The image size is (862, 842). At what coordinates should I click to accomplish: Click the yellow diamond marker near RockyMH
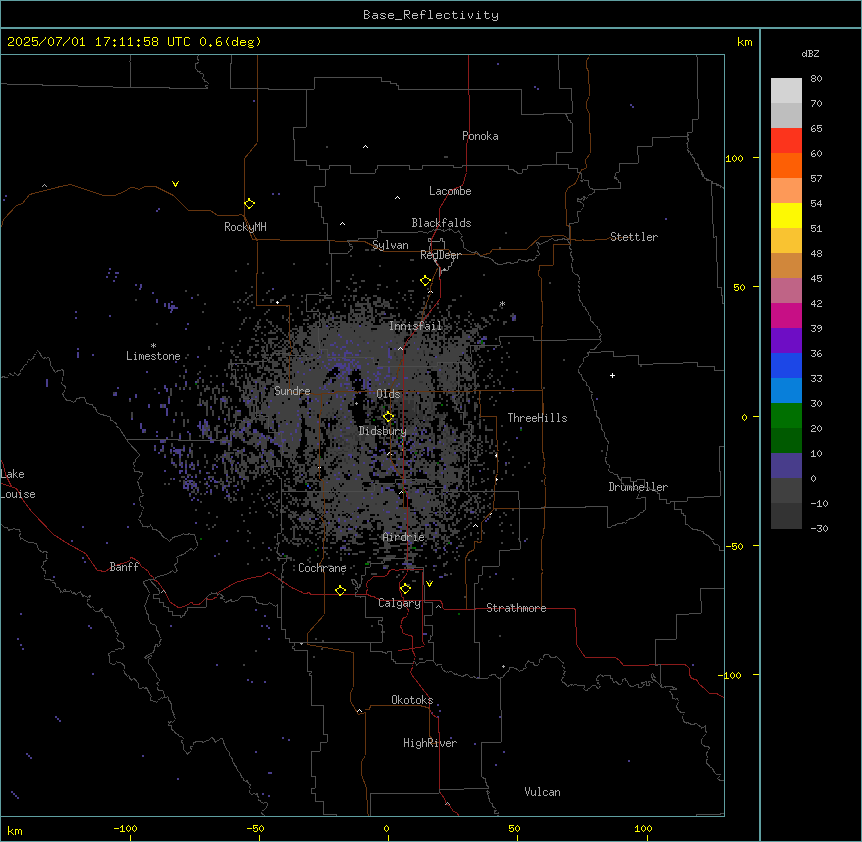click(250, 204)
